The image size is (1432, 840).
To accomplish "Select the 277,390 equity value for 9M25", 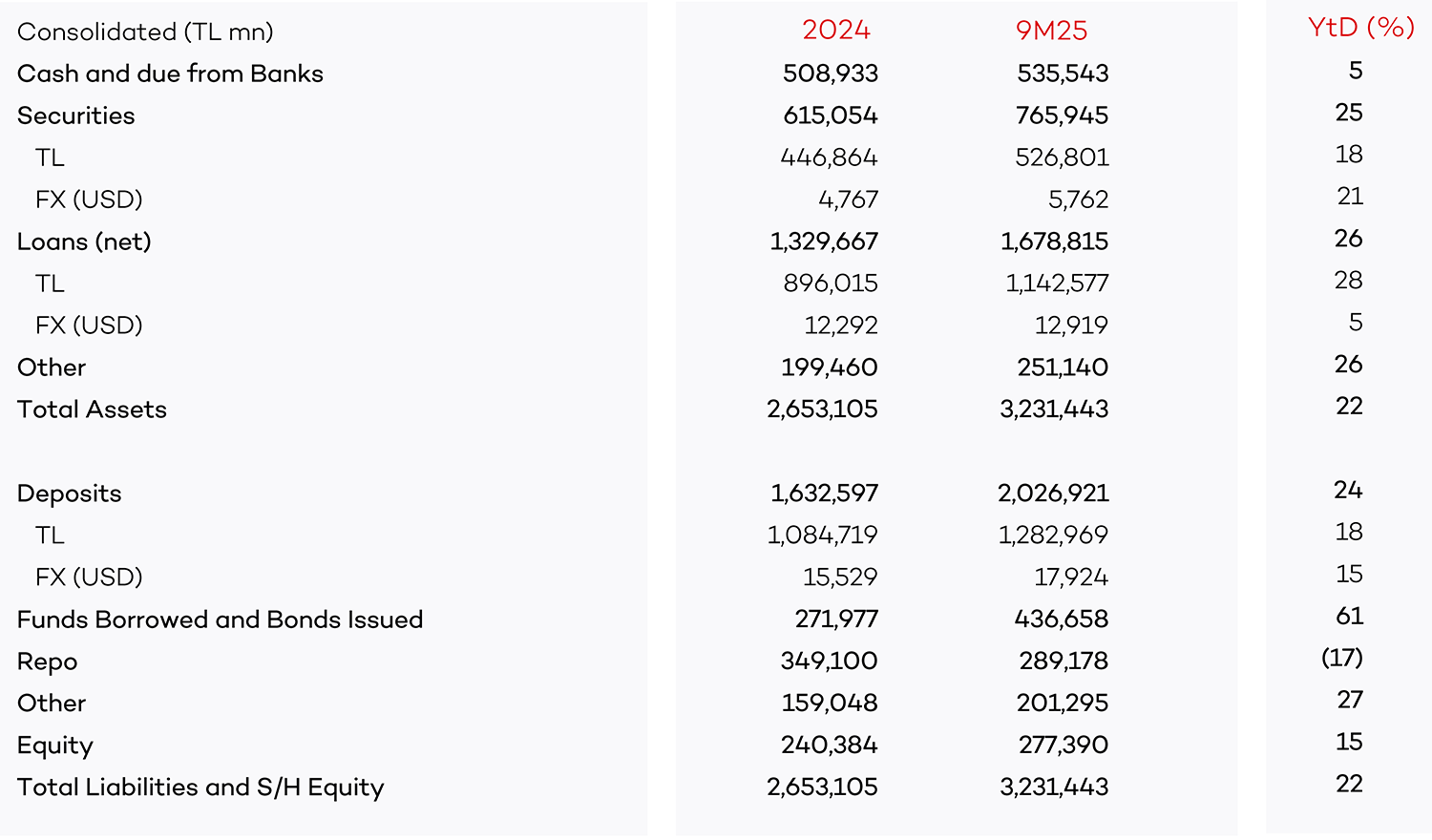I will coord(1063,745).
